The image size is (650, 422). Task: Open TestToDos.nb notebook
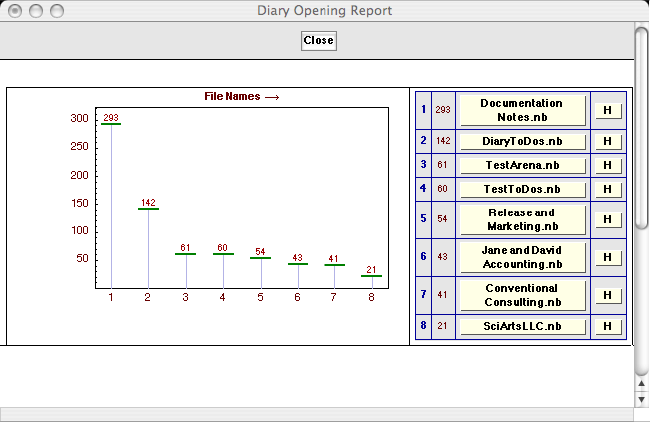click(522, 188)
